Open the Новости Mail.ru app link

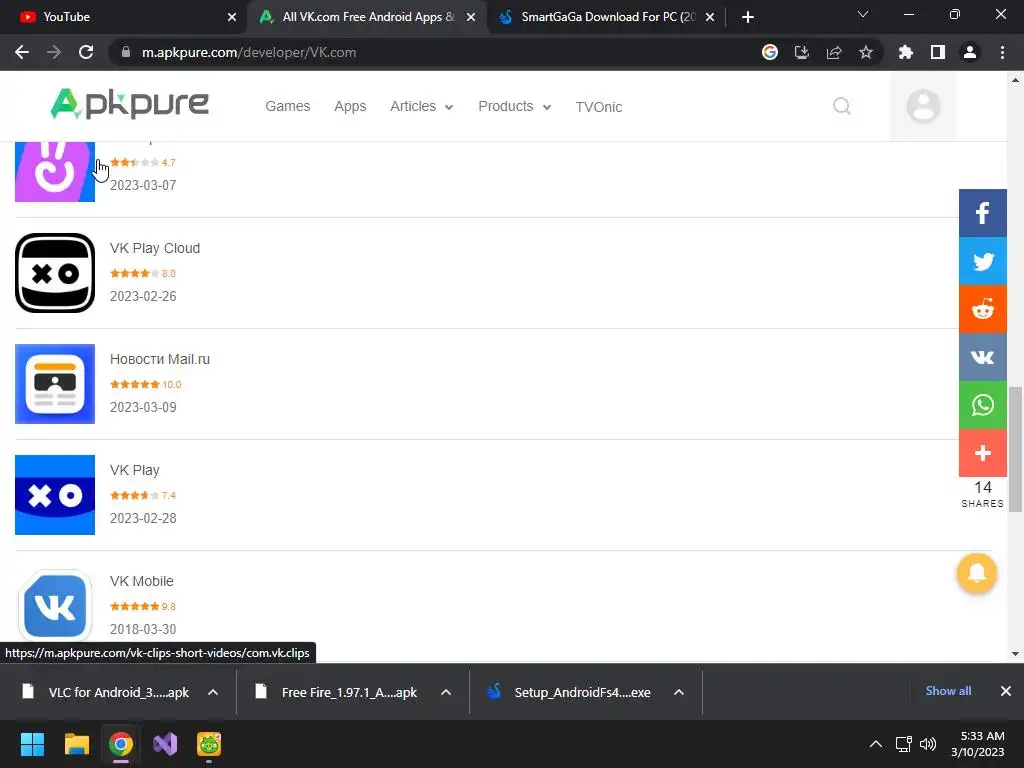160,359
